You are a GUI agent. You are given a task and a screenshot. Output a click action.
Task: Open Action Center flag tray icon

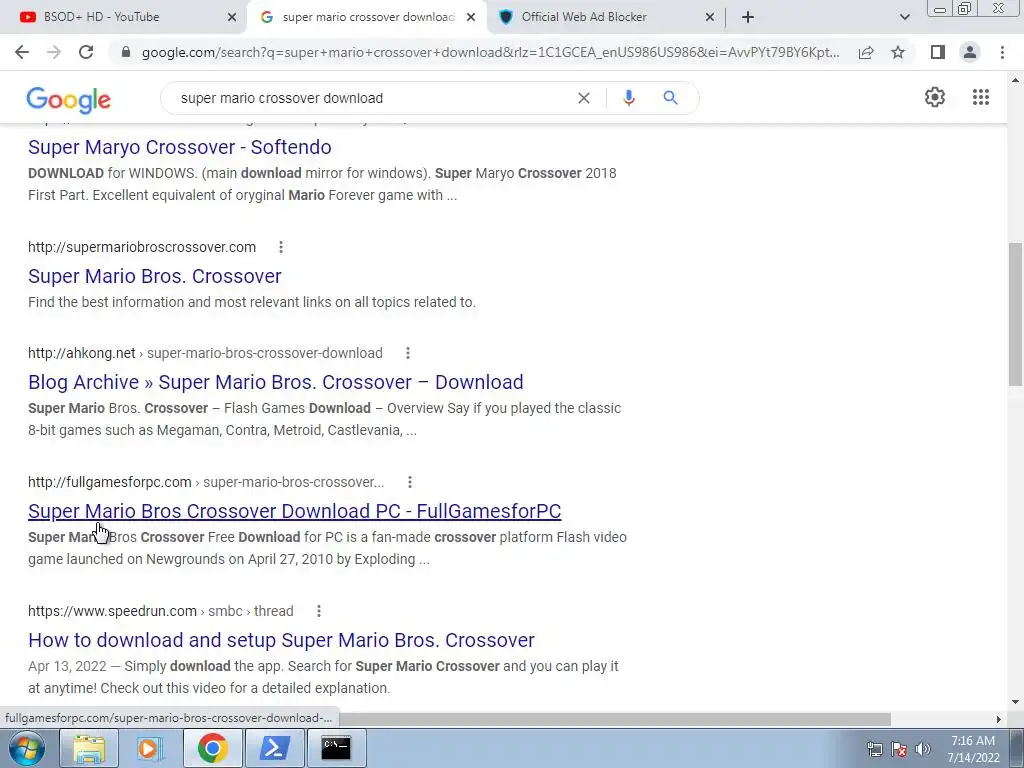(x=899, y=749)
